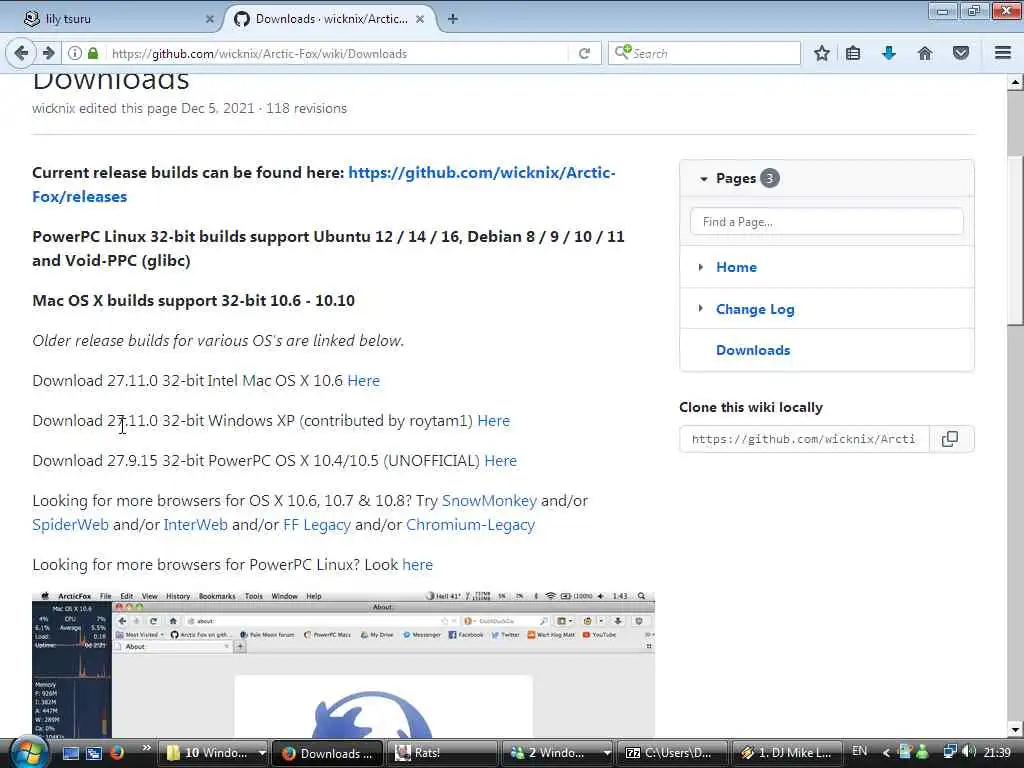Open a new browser tab
1024x768 pixels.
453,19
